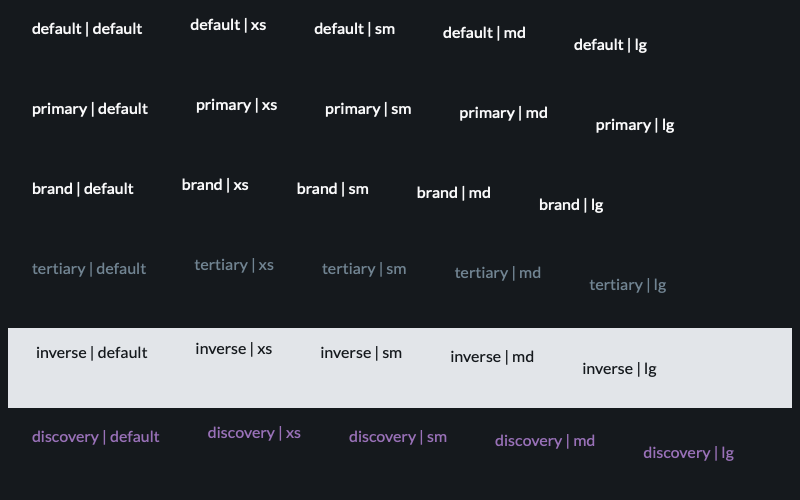Click the 'brand | xs' link
The height and width of the screenshot is (500, 800).
[215, 185]
